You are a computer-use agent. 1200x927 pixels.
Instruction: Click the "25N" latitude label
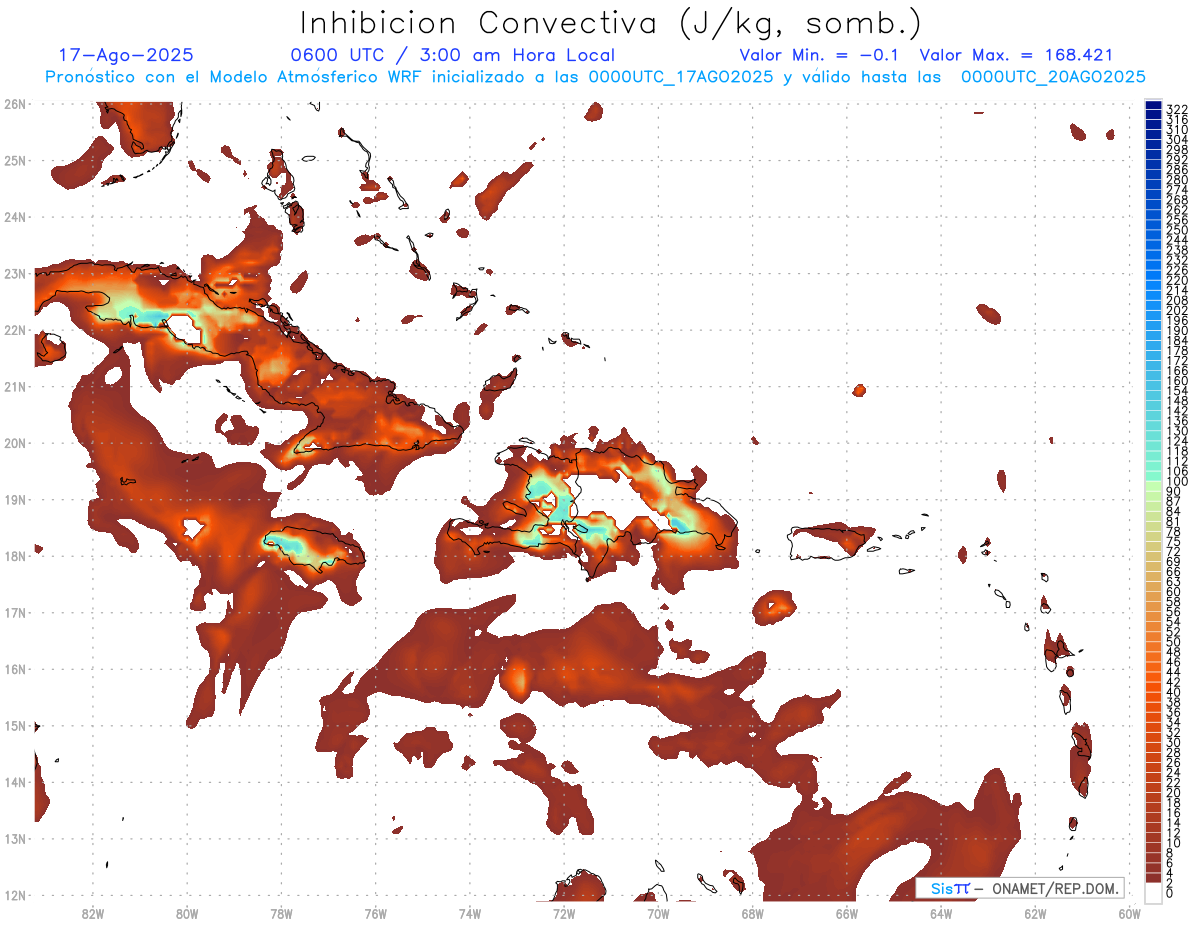(15, 160)
